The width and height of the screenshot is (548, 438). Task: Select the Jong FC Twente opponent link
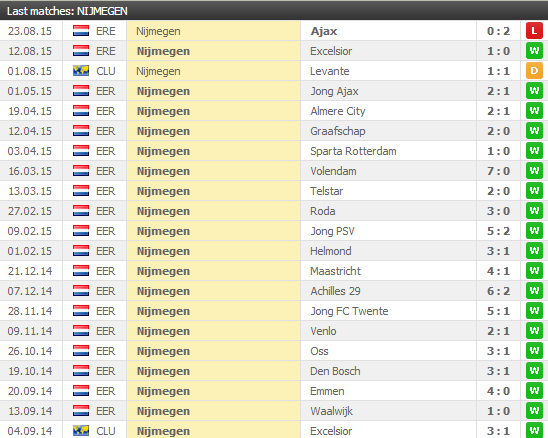349,311
